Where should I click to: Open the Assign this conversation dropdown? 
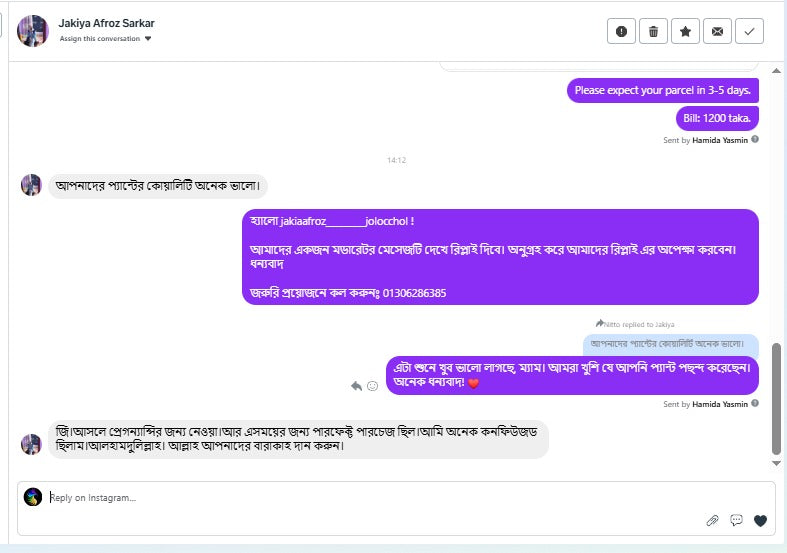tap(105, 39)
